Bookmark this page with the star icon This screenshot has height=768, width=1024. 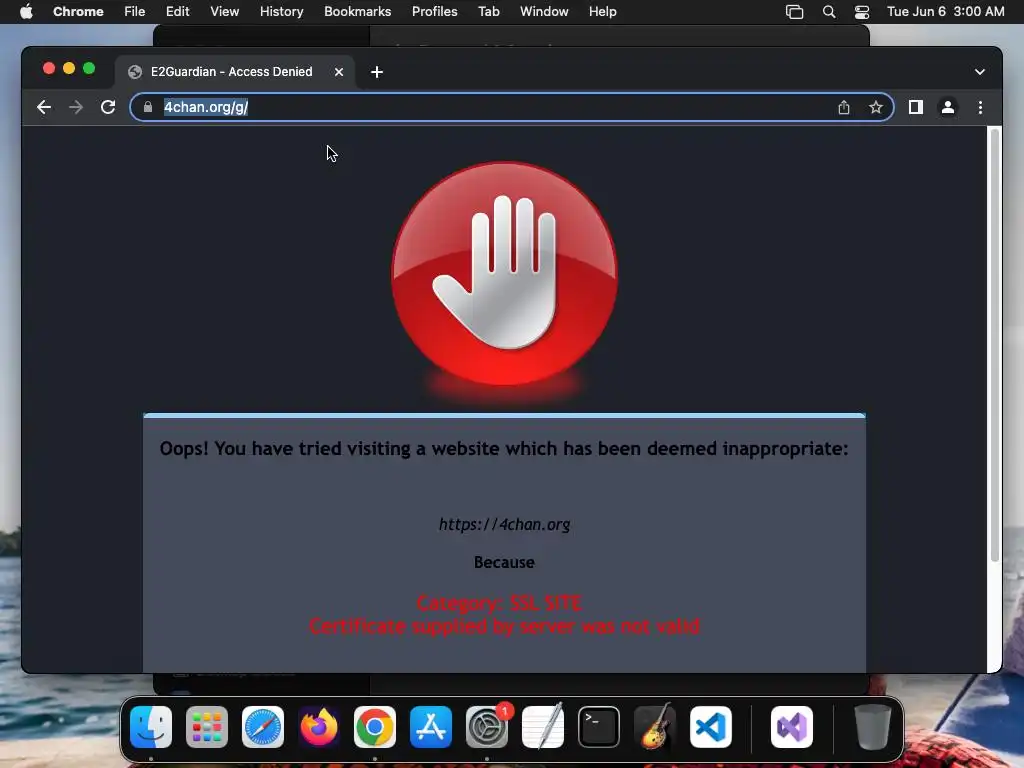876,107
